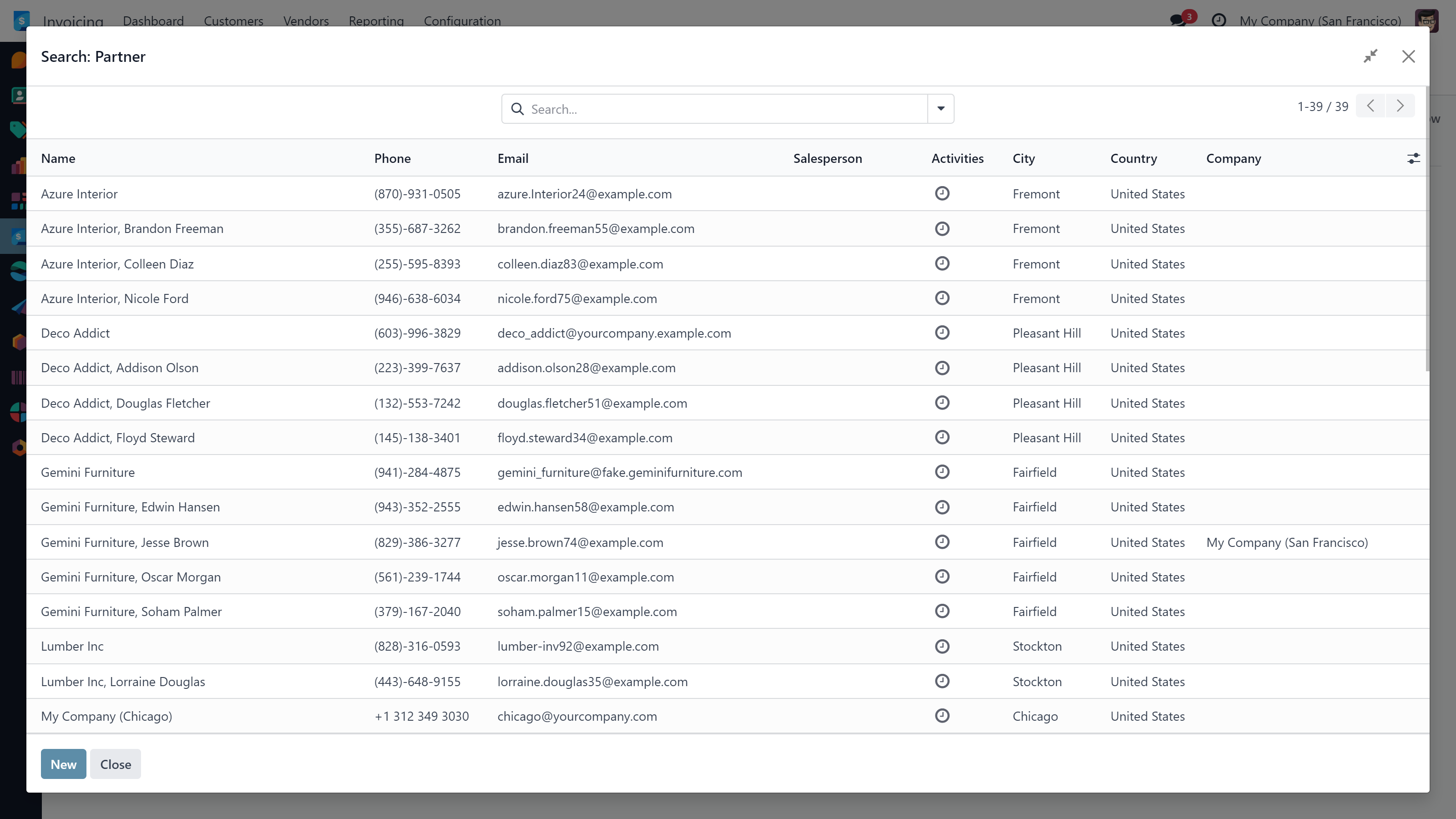Click the top bar activities clock icon

[x=1218, y=20]
